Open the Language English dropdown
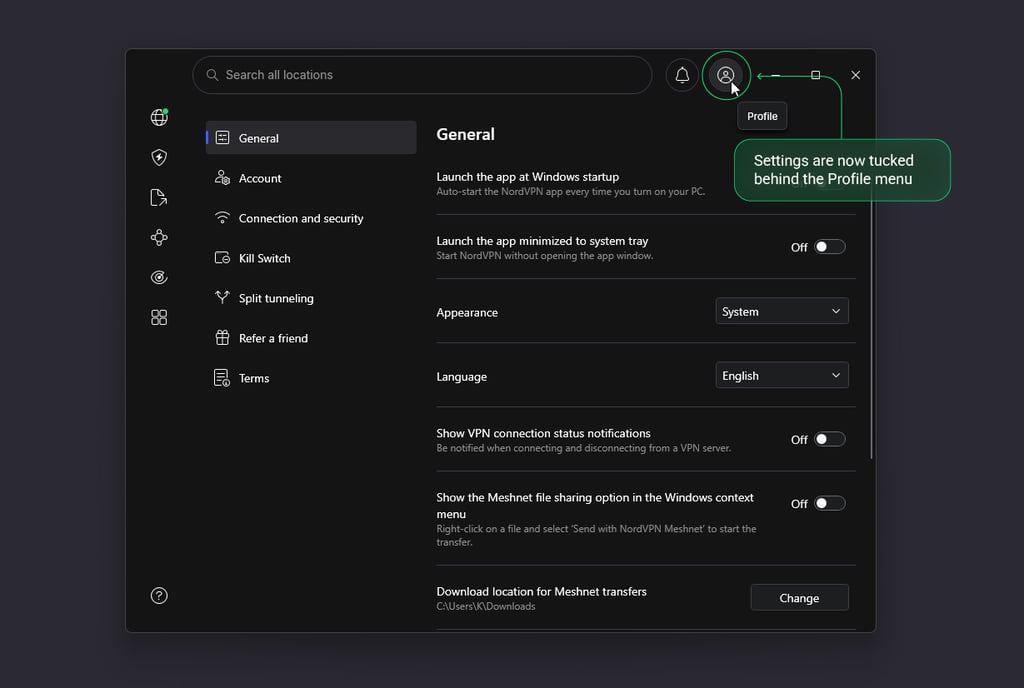This screenshot has width=1024, height=688. pyautogui.click(x=782, y=375)
